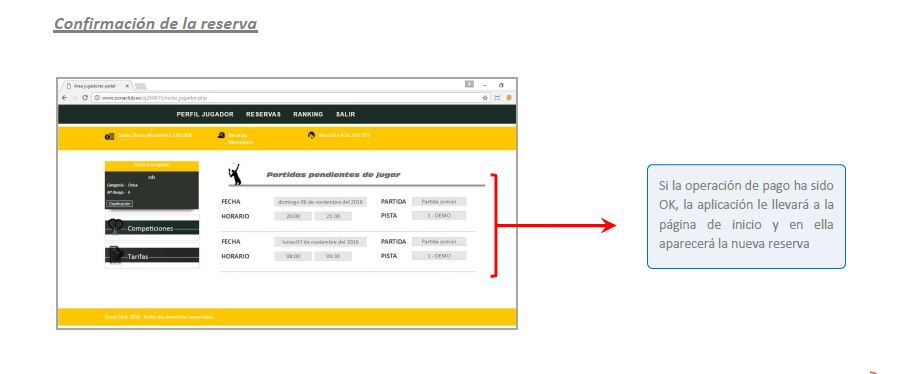Maximize the browser window
The height and width of the screenshot is (374, 904).
pyautogui.click(x=501, y=85)
